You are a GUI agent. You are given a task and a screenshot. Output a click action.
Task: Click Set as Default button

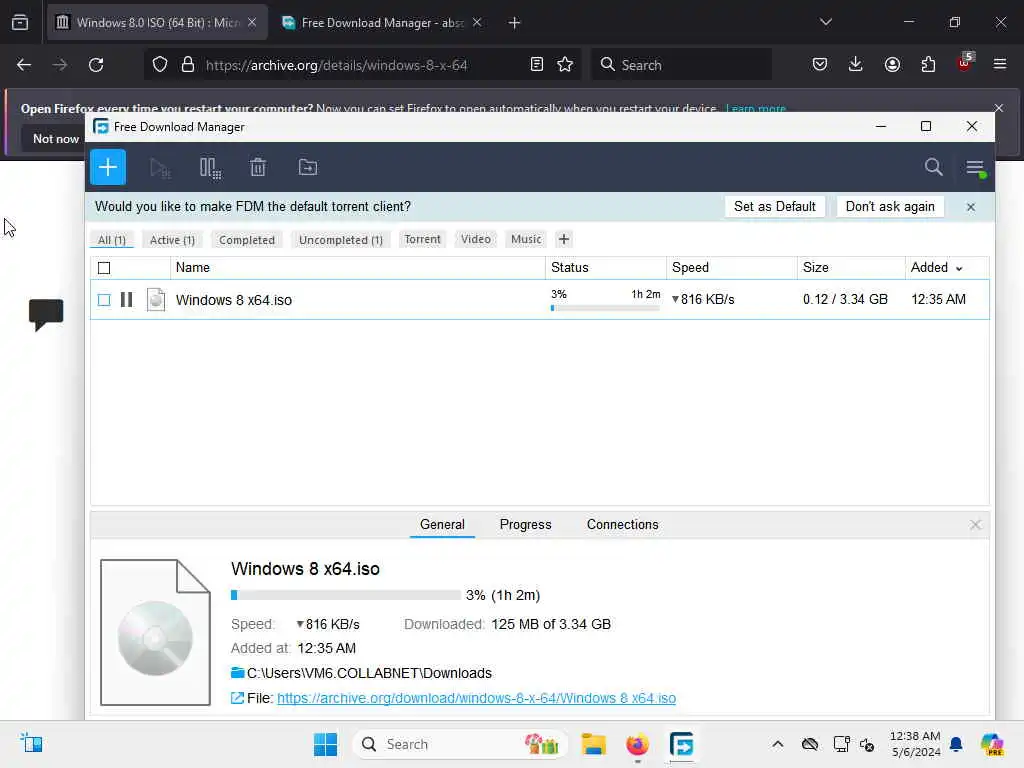tap(775, 206)
